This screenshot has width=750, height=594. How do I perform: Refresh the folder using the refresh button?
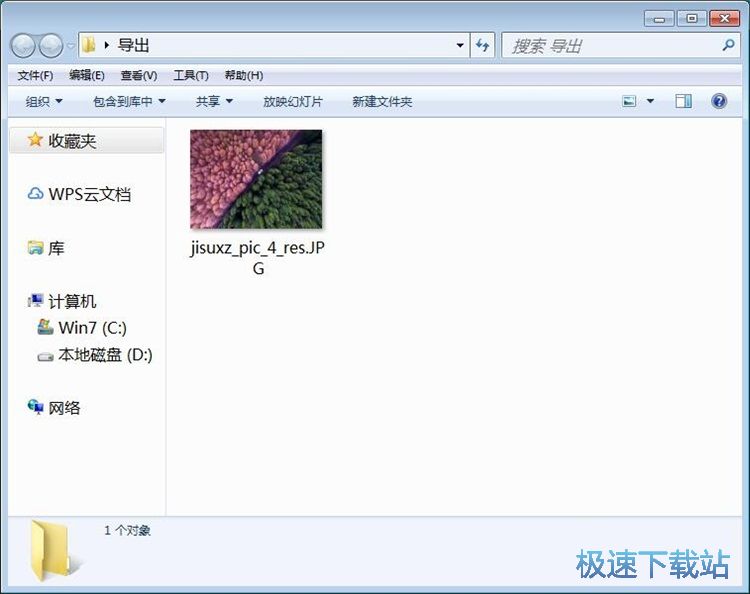[482, 45]
